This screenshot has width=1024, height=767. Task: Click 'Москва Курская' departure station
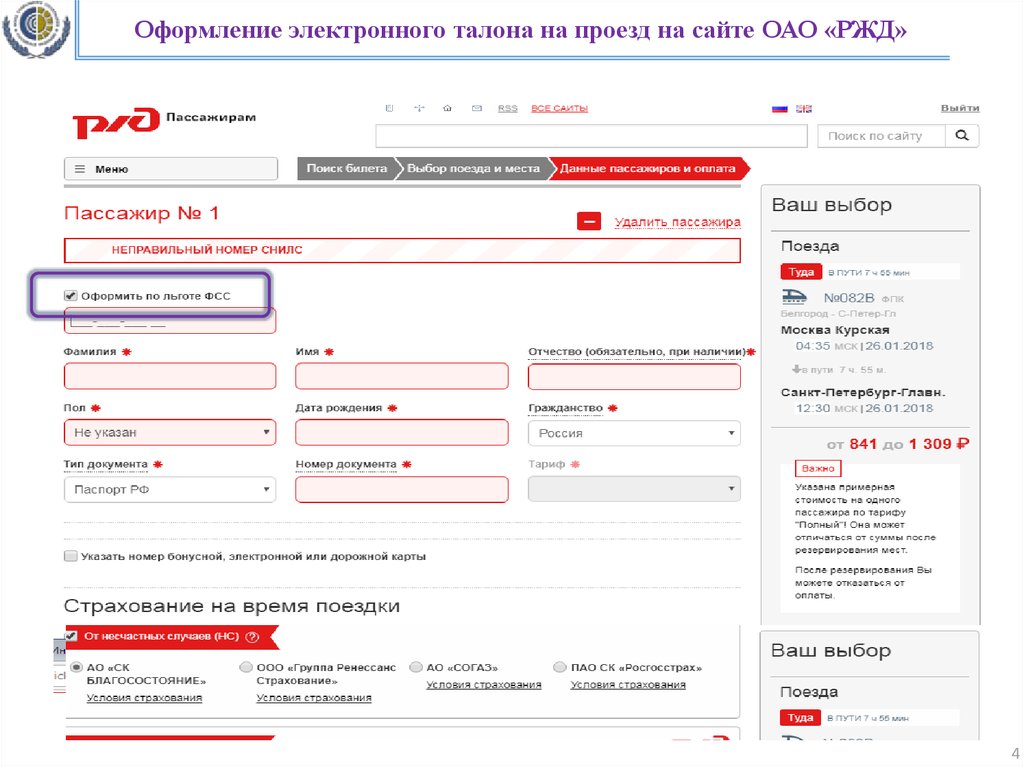(835, 330)
